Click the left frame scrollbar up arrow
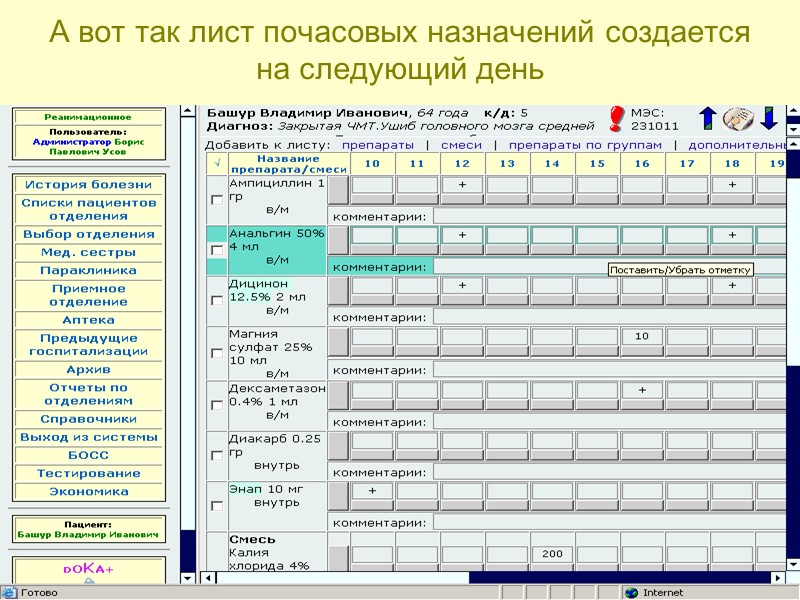This screenshot has height=600, width=800. [188, 111]
